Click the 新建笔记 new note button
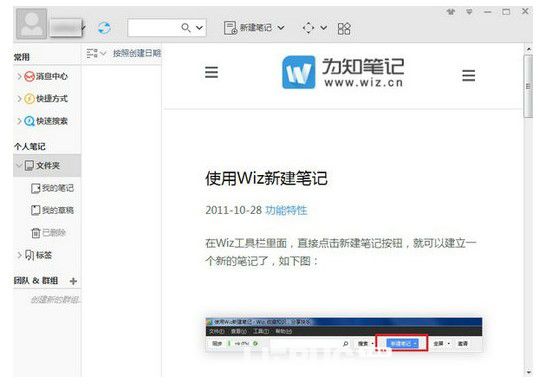The height and width of the screenshot is (384, 540). pyautogui.click(x=248, y=28)
